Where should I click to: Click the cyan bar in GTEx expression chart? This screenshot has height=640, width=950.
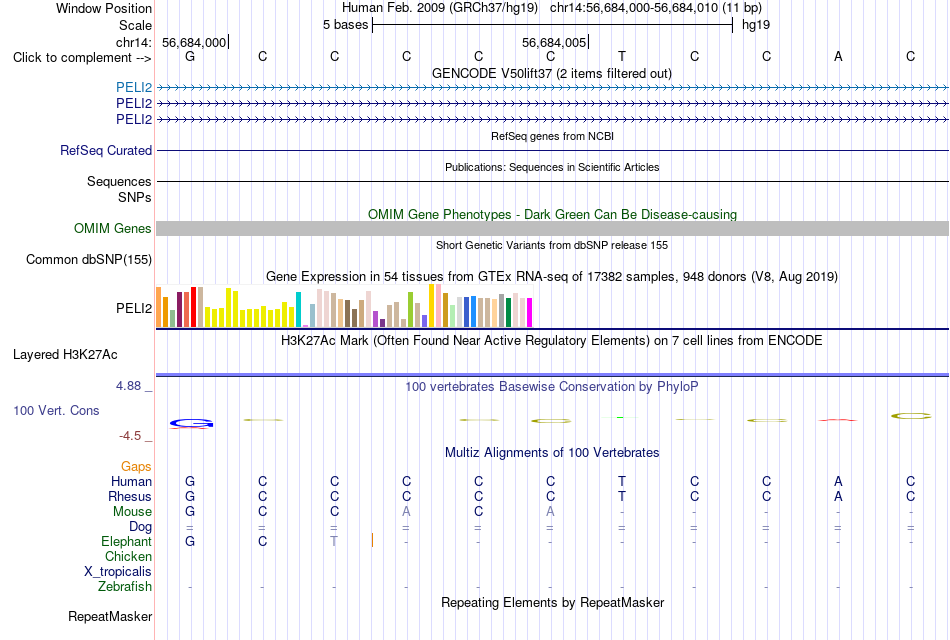pyautogui.click(x=298, y=310)
